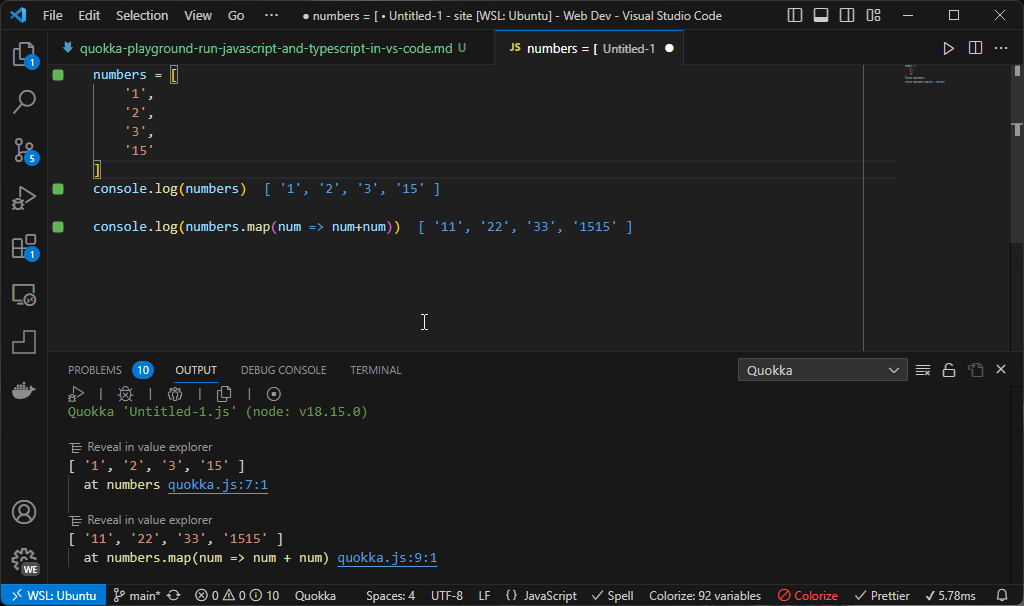Open Source Control with 5 pending changes
This screenshot has height=606, width=1024.
point(24,150)
